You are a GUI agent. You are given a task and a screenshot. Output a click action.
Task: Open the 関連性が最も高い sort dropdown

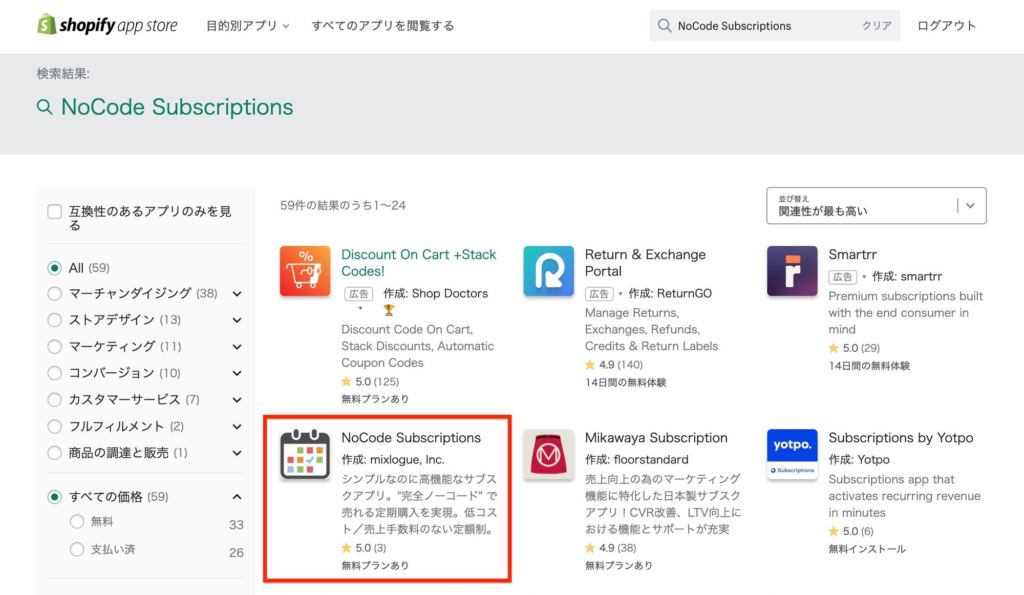tap(875, 205)
